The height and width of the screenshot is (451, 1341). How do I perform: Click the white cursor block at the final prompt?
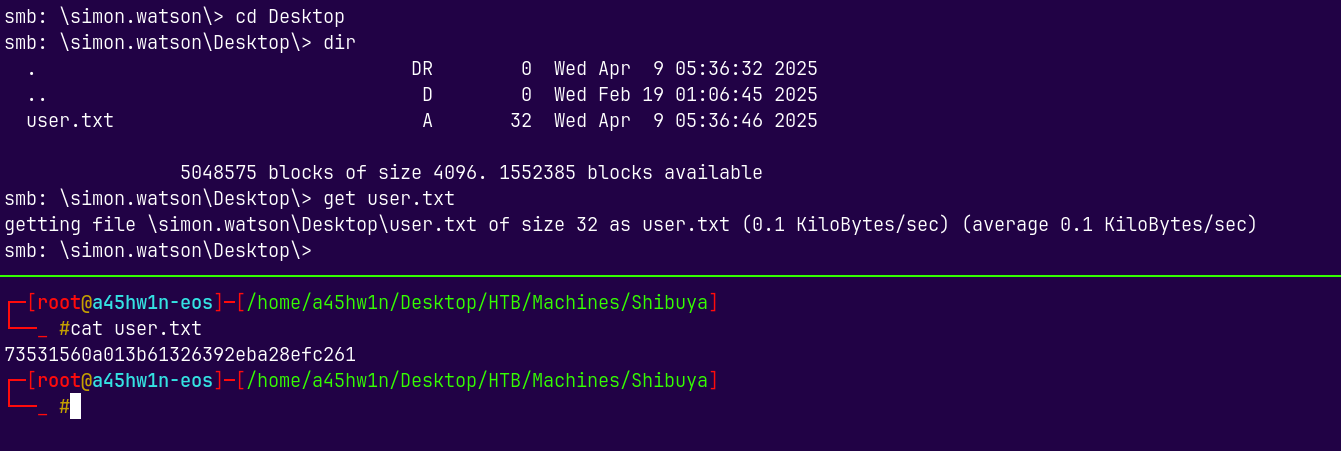(75, 406)
